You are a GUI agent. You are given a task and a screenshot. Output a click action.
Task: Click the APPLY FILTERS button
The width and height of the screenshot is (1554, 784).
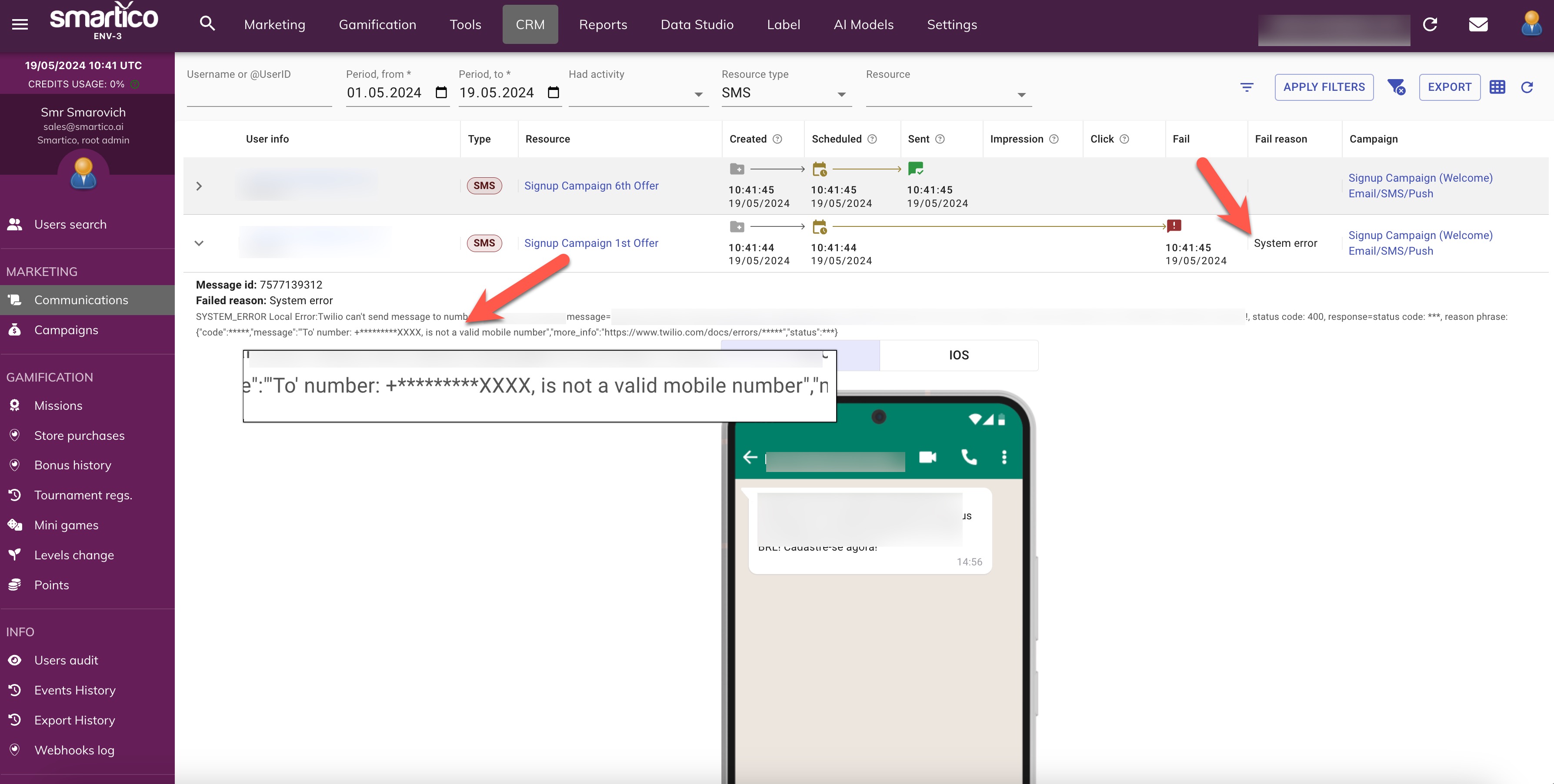[x=1324, y=87]
